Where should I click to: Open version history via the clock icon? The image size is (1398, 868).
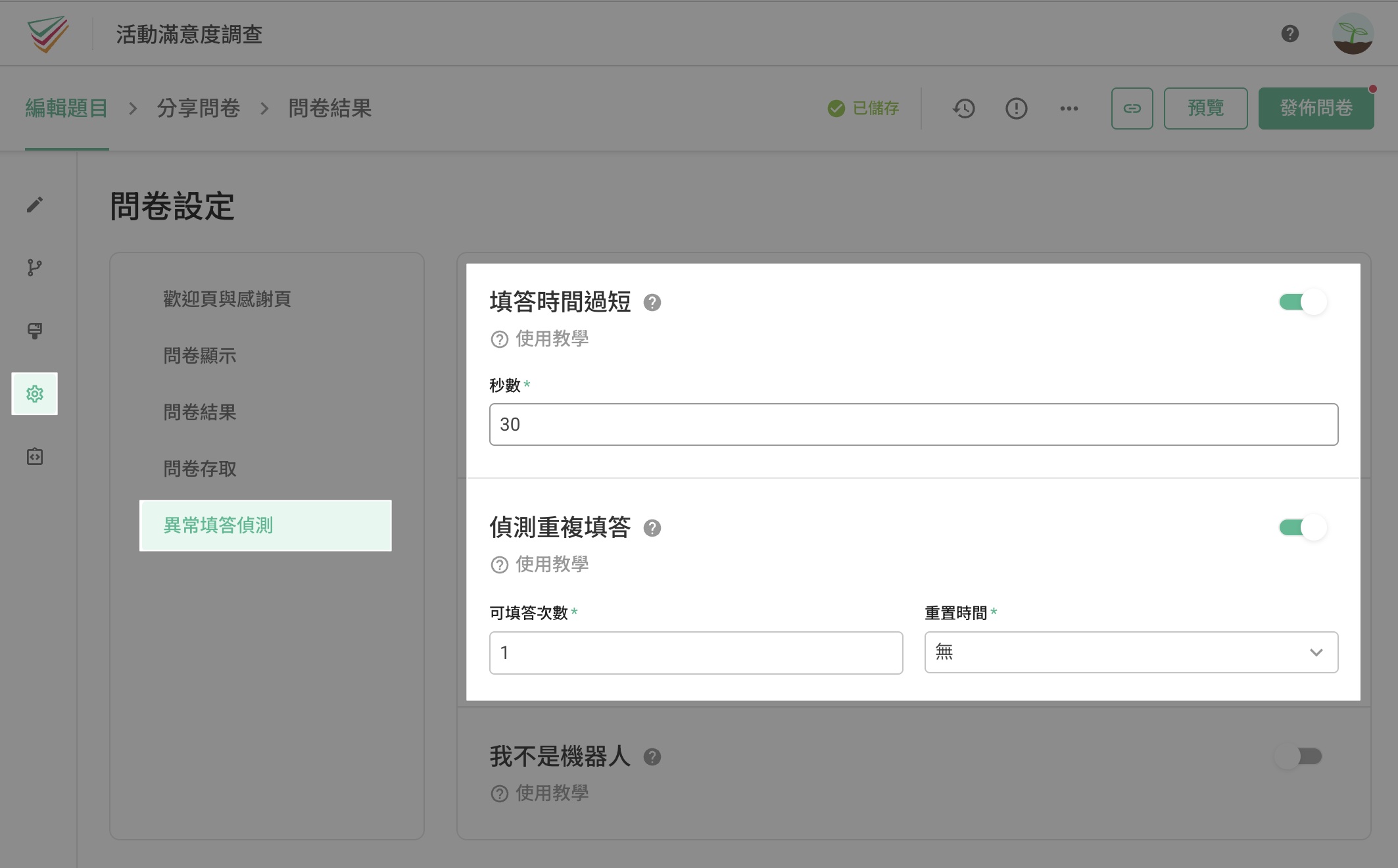(x=963, y=108)
